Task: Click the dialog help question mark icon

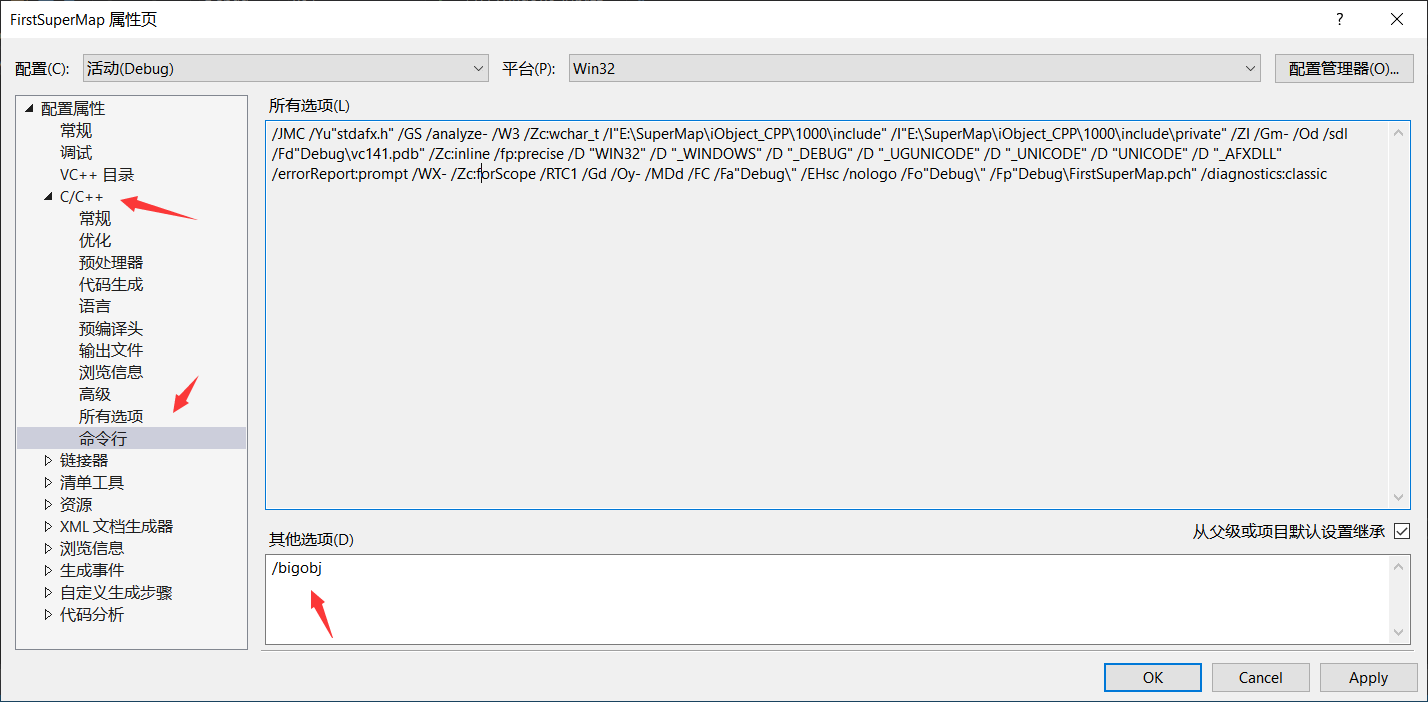Action: point(1339,18)
